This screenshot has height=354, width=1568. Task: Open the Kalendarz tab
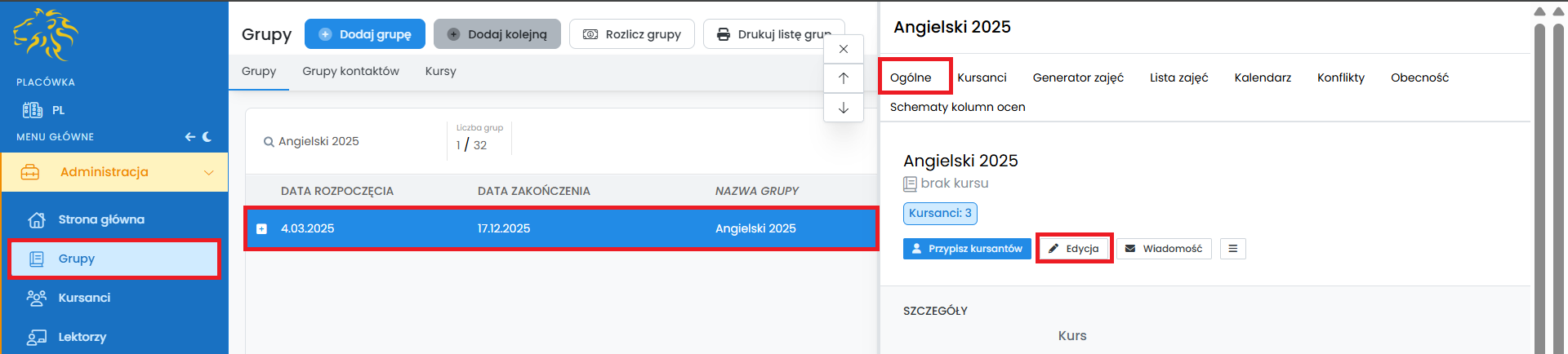pyautogui.click(x=1262, y=77)
